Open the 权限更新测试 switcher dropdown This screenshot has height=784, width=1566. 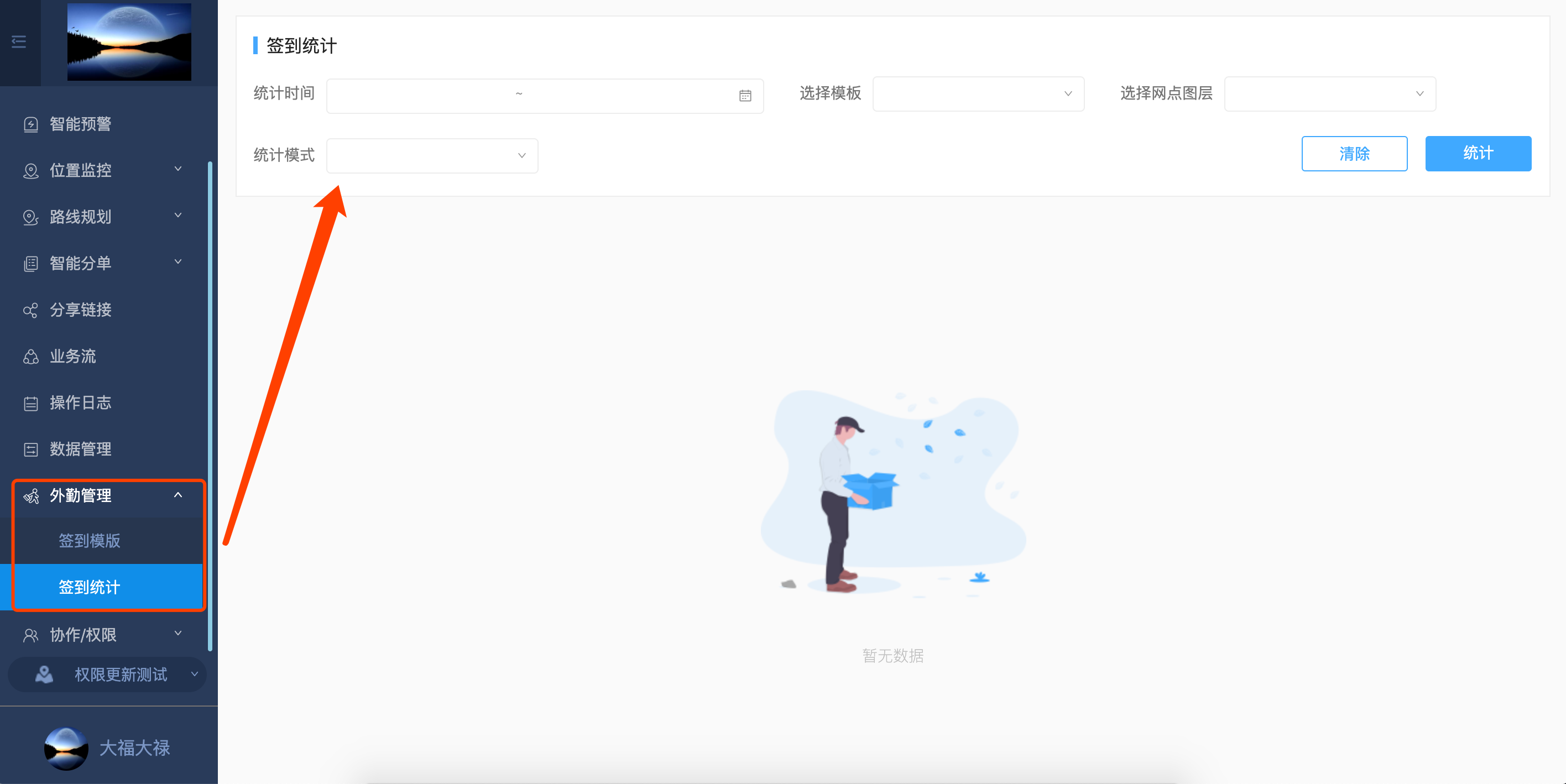107,675
